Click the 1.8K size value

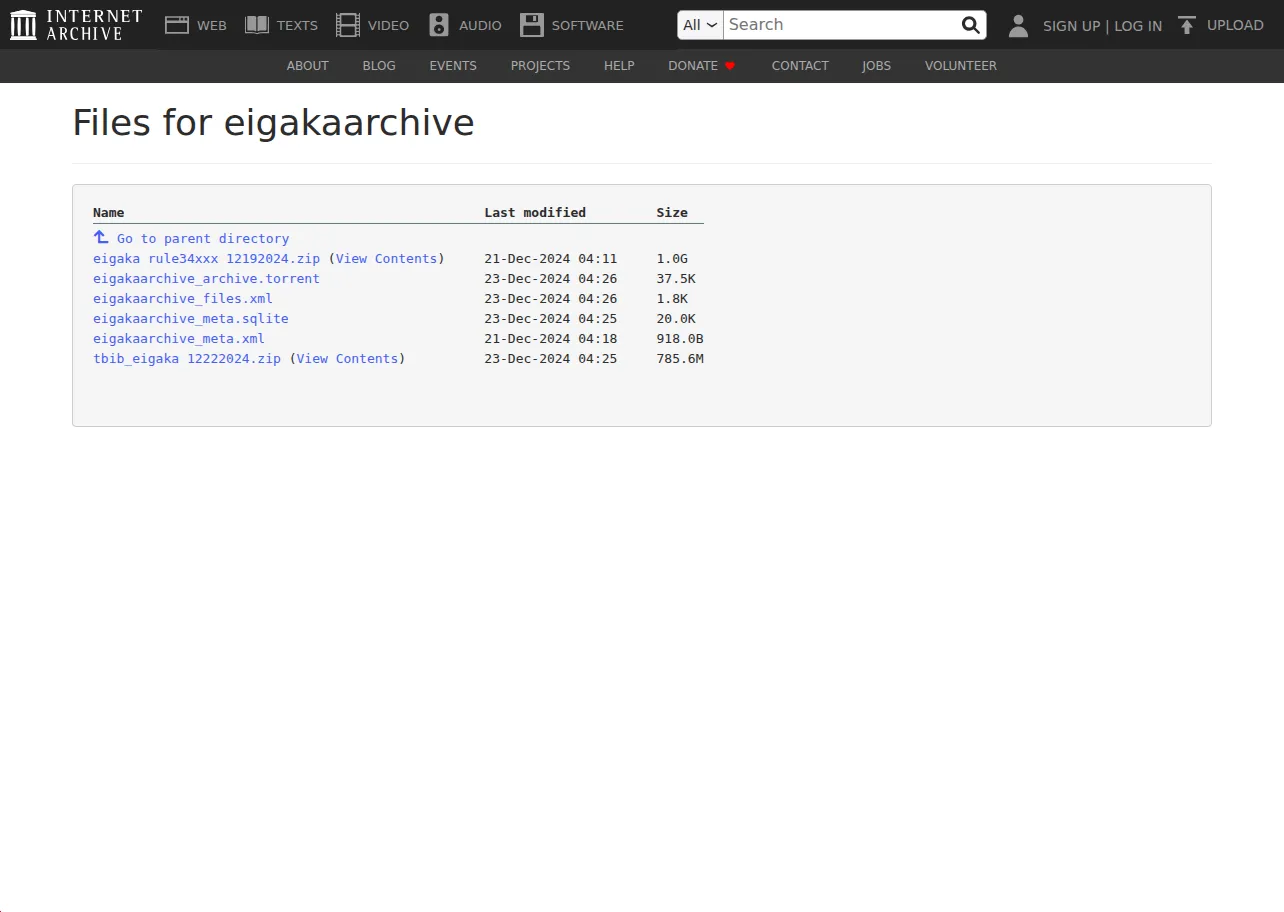tap(672, 299)
